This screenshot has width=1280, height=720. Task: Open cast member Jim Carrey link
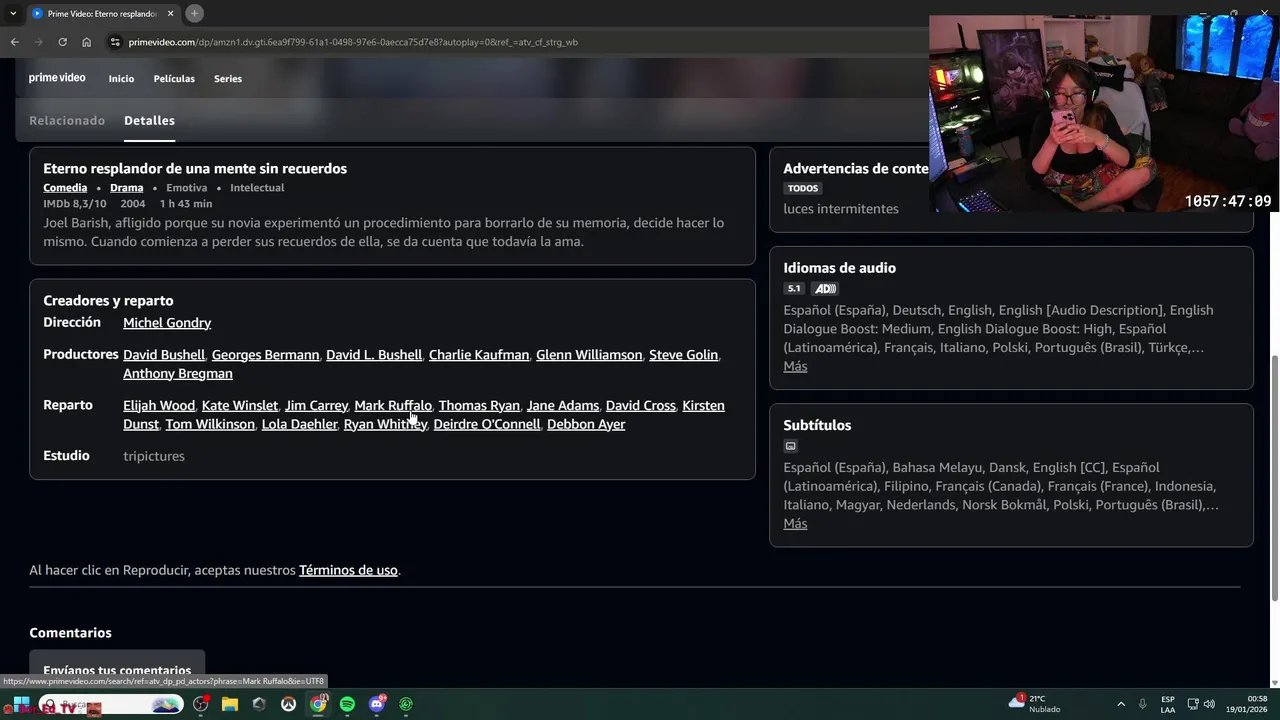pyautogui.click(x=316, y=406)
